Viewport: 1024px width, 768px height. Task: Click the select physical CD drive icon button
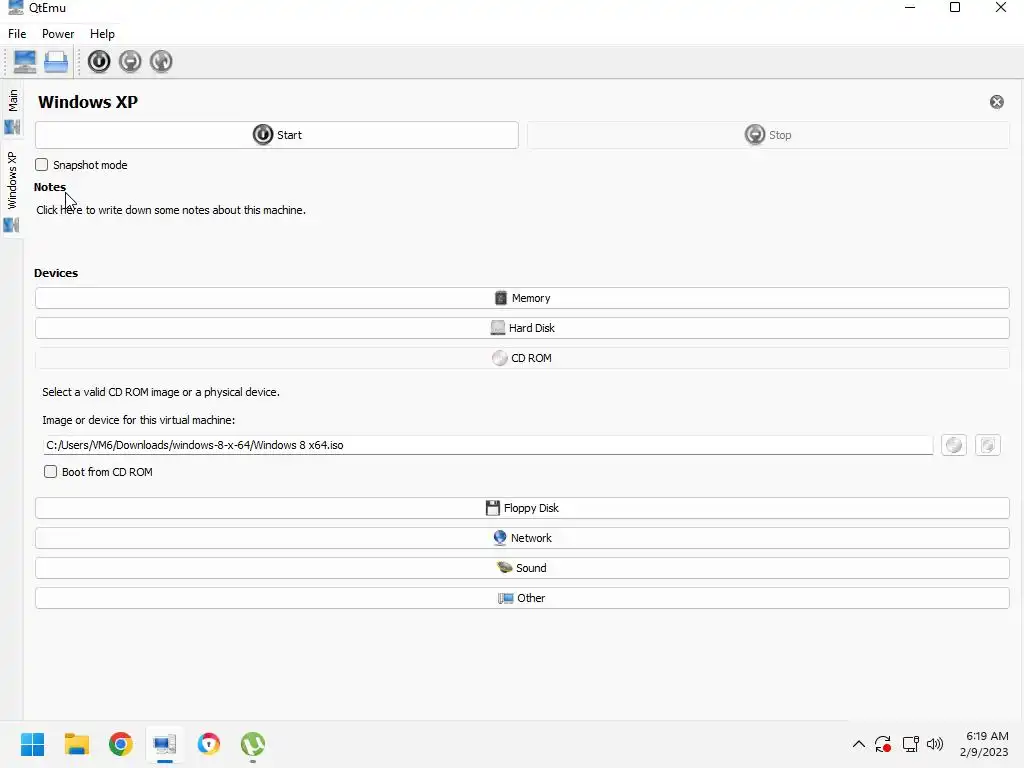(x=954, y=445)
